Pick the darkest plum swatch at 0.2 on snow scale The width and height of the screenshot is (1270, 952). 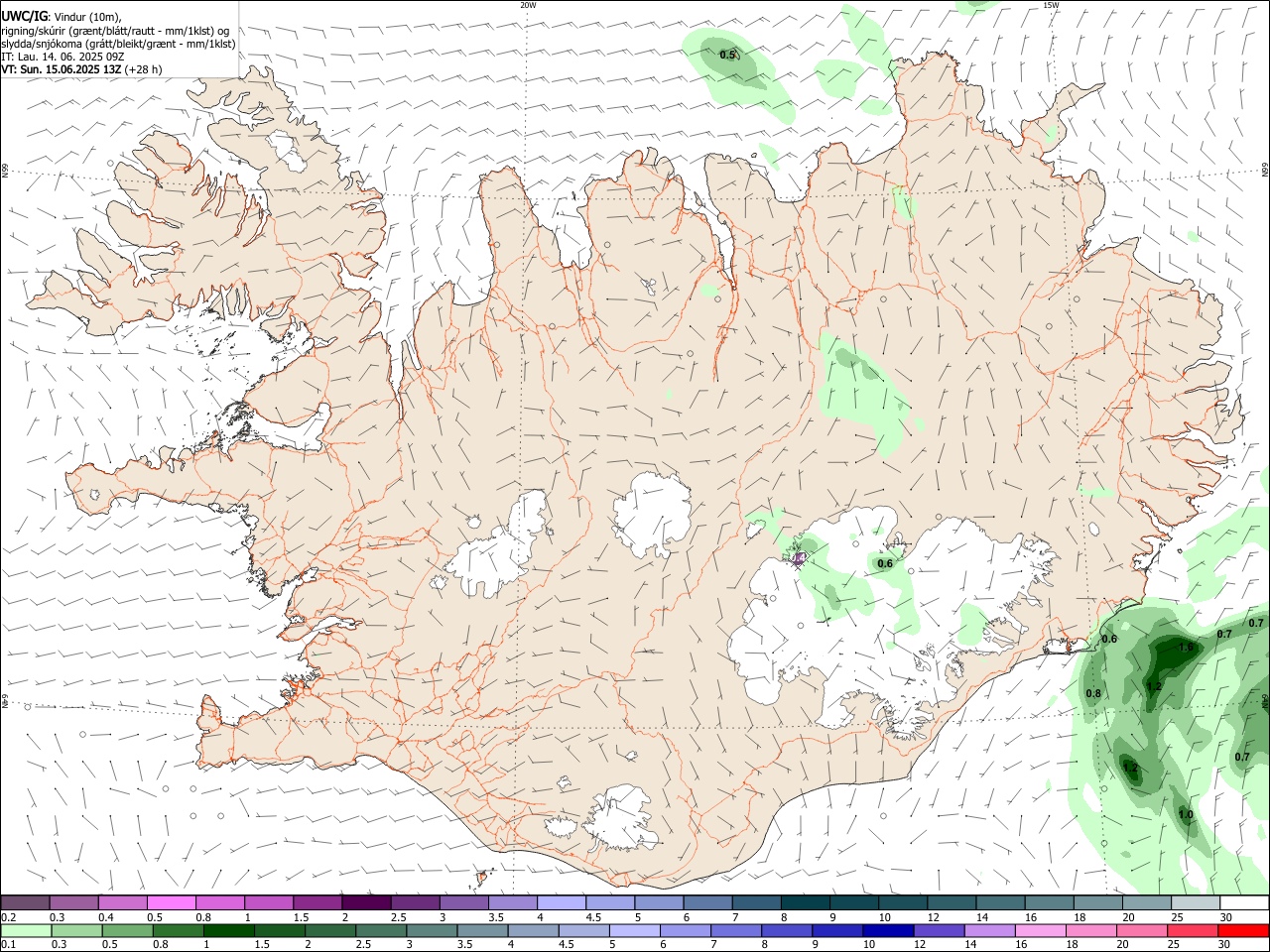(x=25, y=903)
